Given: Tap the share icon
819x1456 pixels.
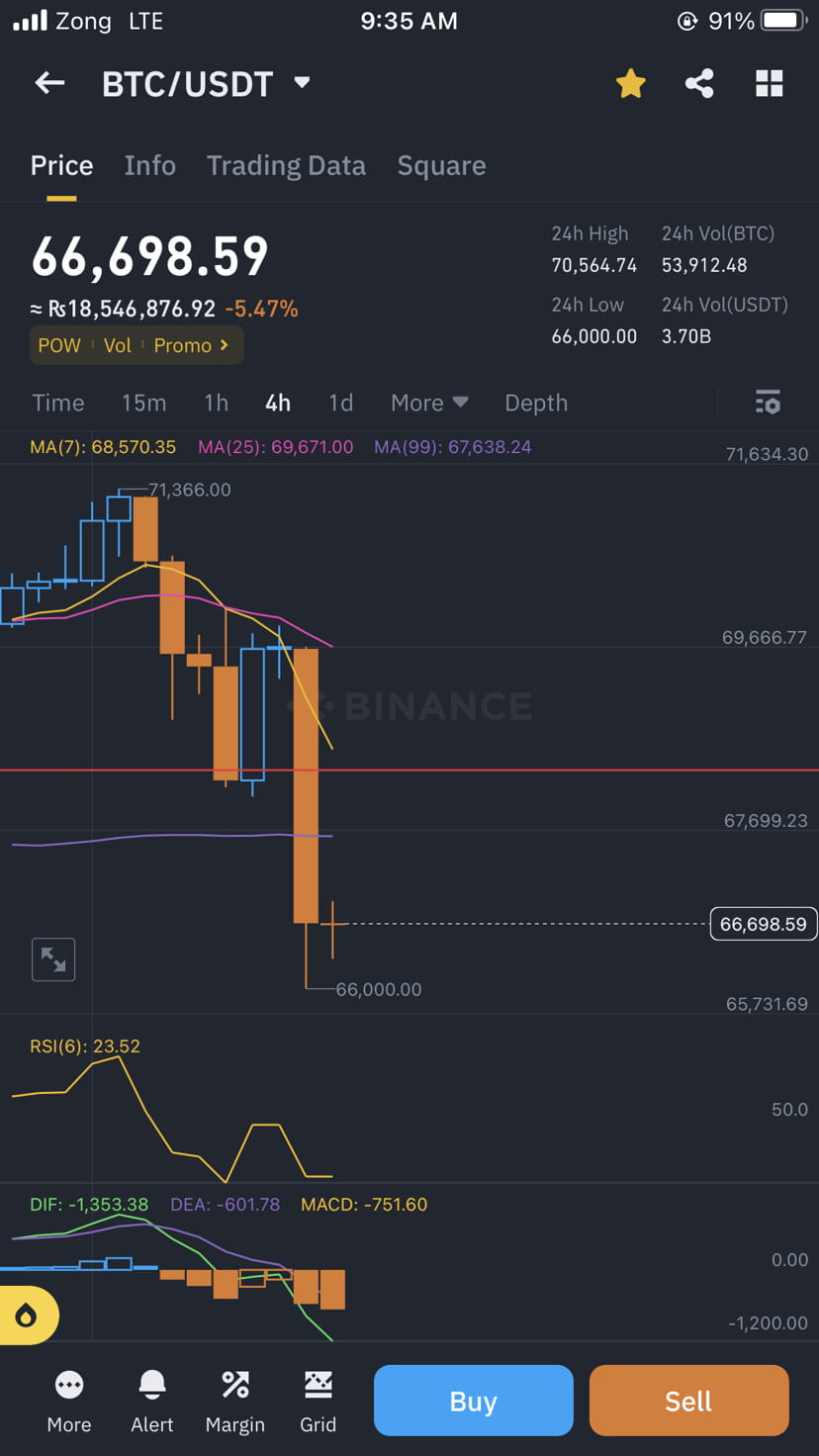Looking at the screenshot, I should coord(699,84).
